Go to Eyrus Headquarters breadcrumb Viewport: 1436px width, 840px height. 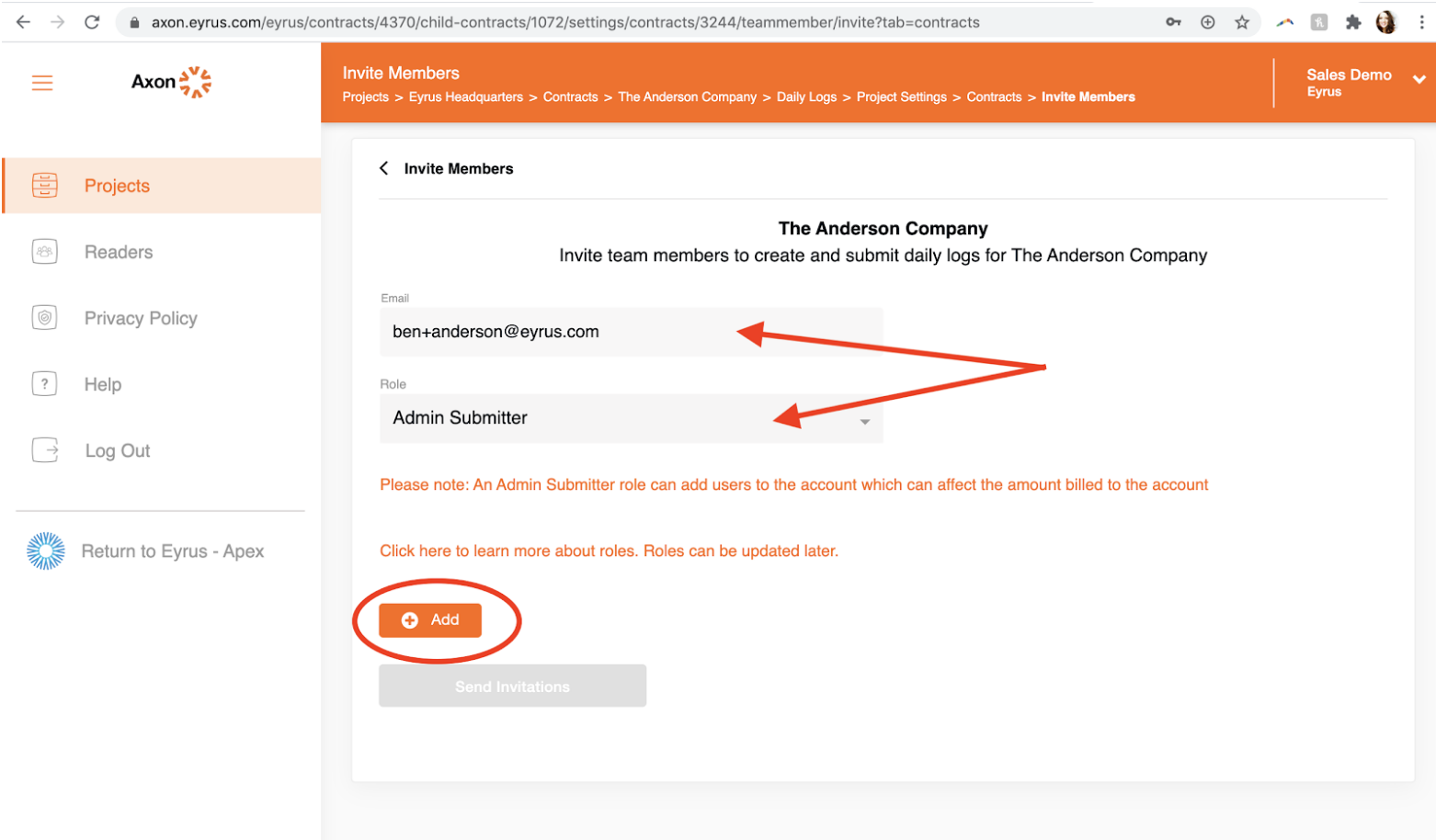coord(466,97)
